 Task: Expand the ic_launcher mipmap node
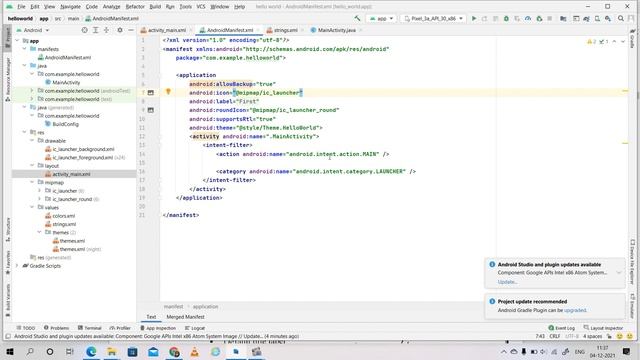pyautogui.click(x=40, y=191)
